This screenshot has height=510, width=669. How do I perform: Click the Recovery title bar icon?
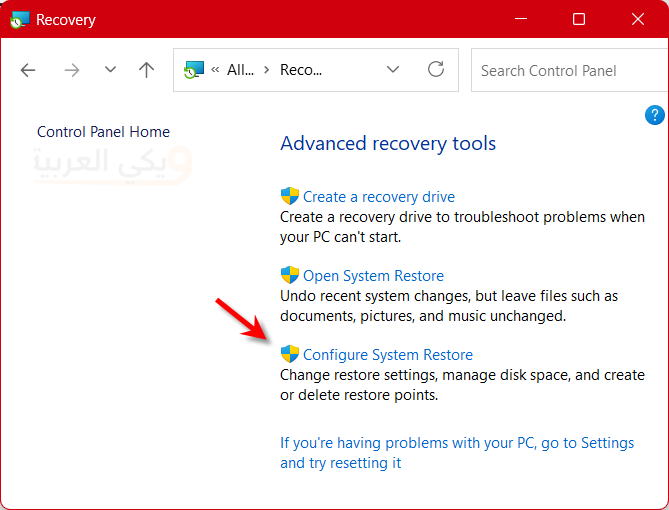pyautogui.click(x=20, y=20)
